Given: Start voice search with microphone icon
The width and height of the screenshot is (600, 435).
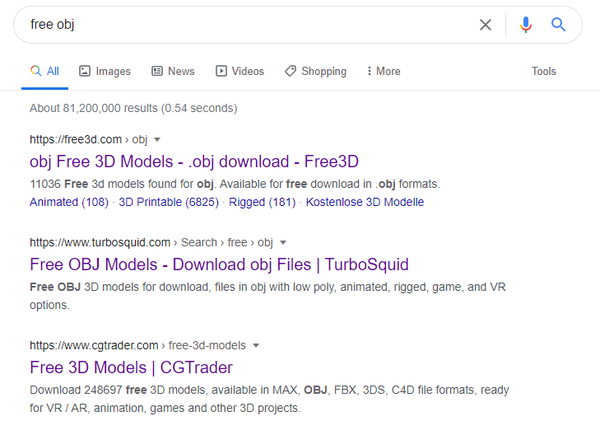Looking at the screenshot, I should [x=526, y=25].
